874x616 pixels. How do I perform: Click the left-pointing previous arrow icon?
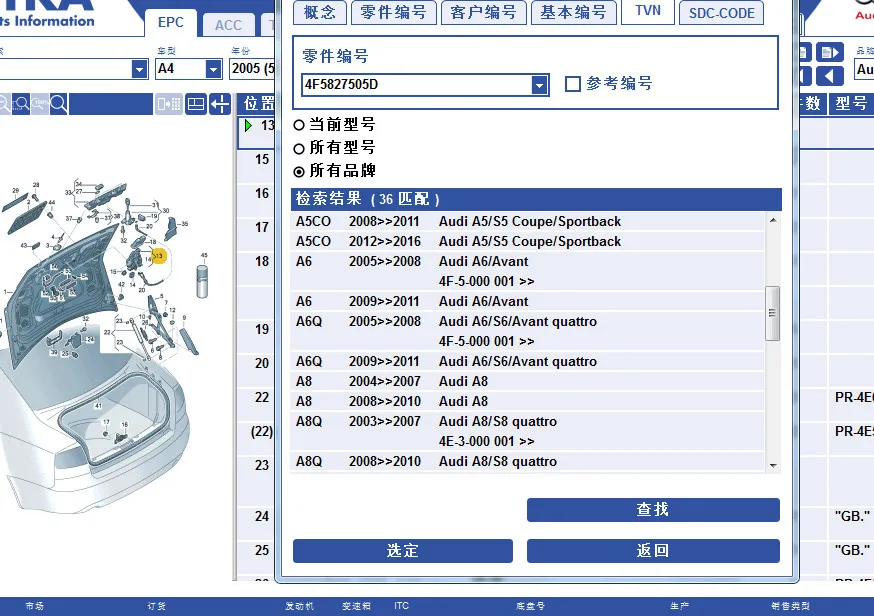[x=830, y=75]
